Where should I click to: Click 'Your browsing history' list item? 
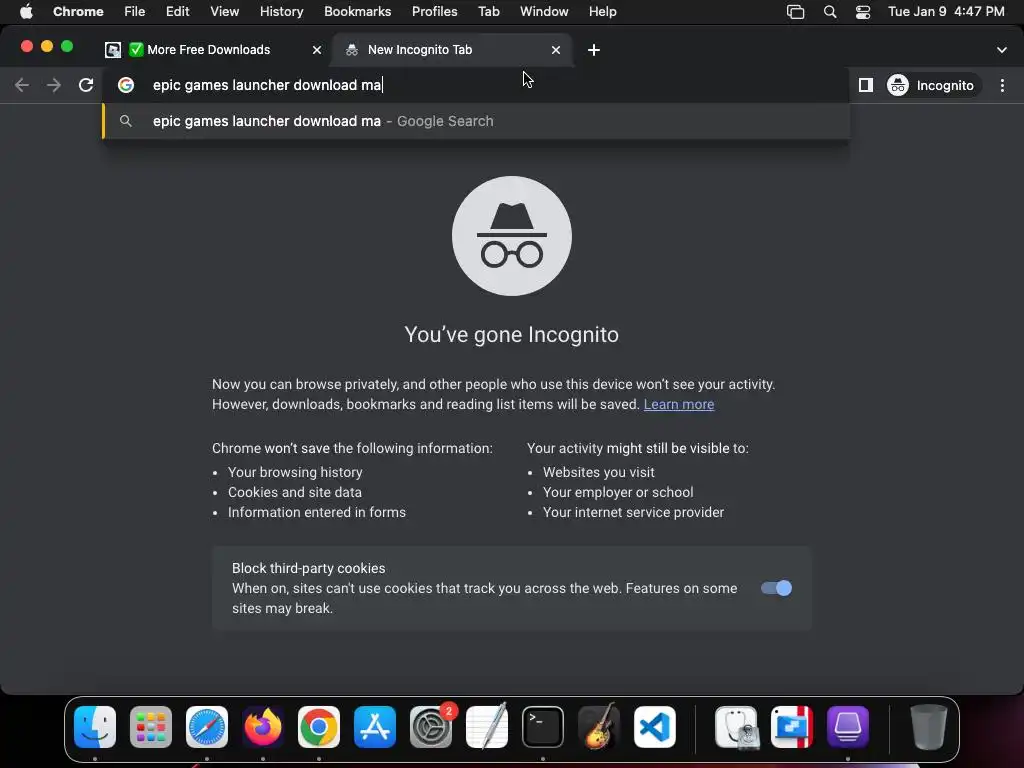coord(295,472)
